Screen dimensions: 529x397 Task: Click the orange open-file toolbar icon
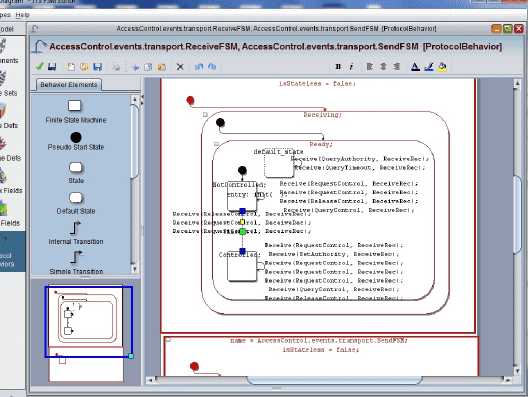(84, 67)
